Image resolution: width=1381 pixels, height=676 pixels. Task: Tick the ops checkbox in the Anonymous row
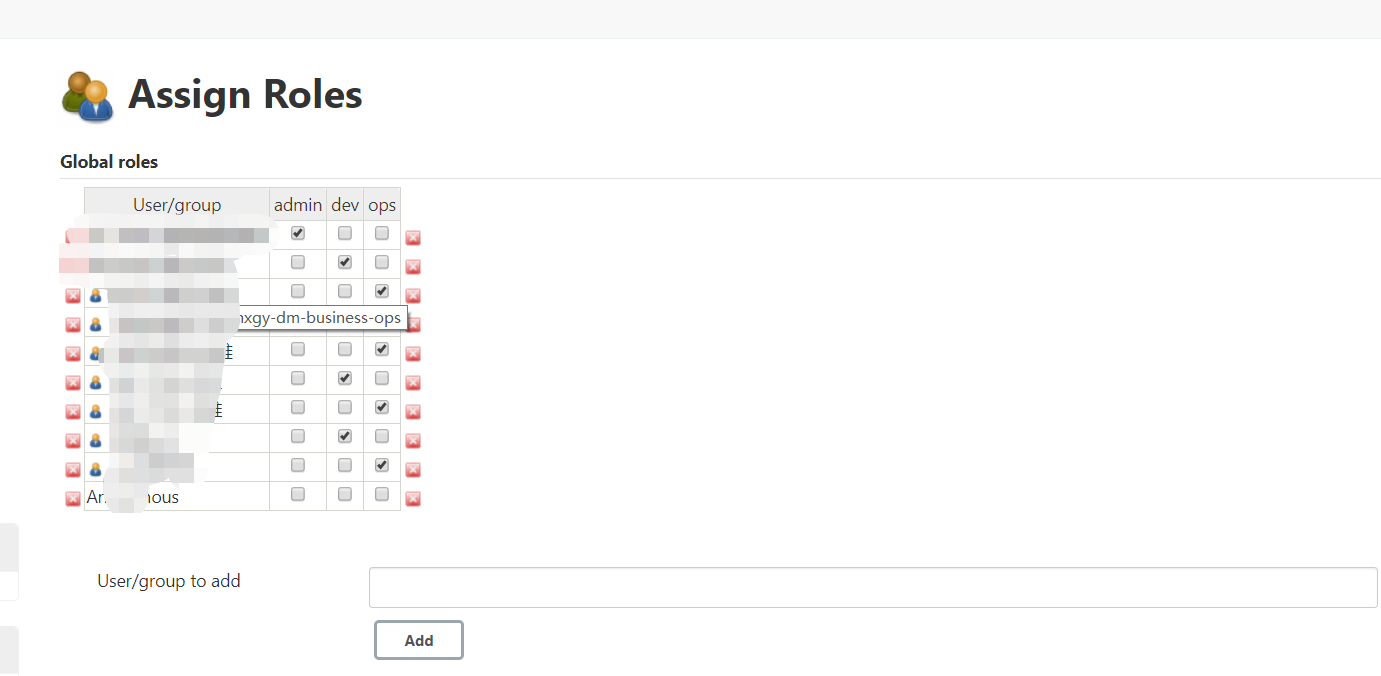tap(382, 494)
